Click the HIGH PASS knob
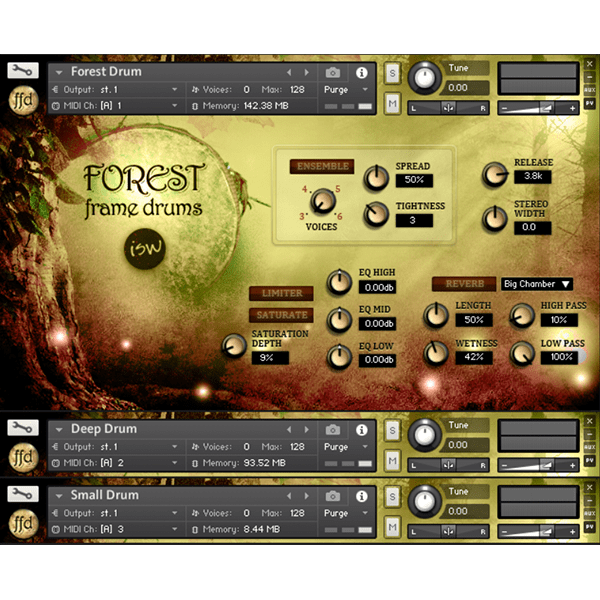600x600 pixels. [521, 316]
